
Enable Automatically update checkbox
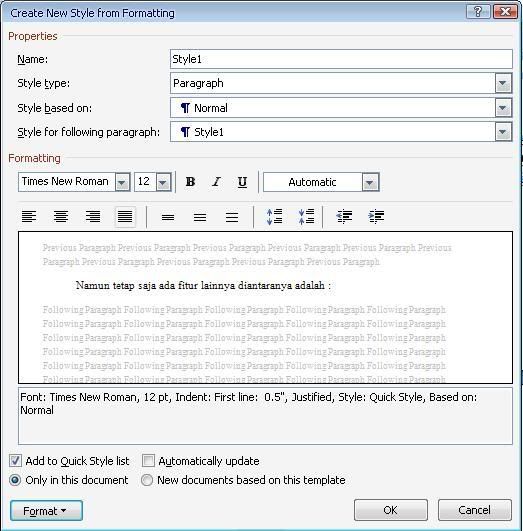148,461
